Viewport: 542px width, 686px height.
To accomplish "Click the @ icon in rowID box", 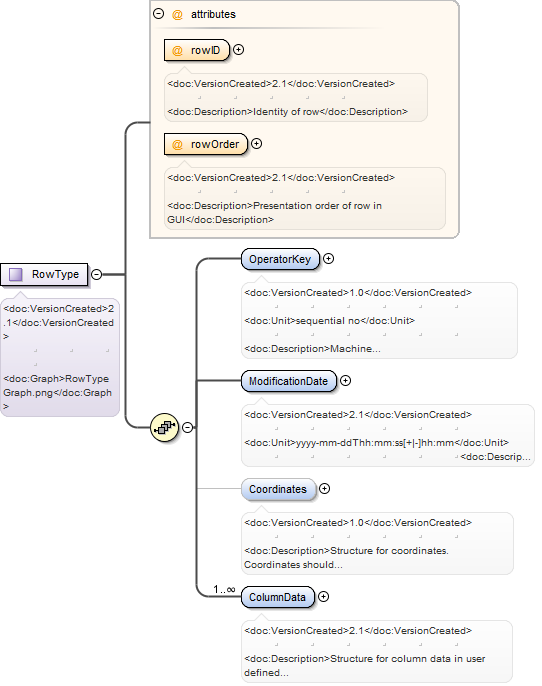I will [177, 51].
